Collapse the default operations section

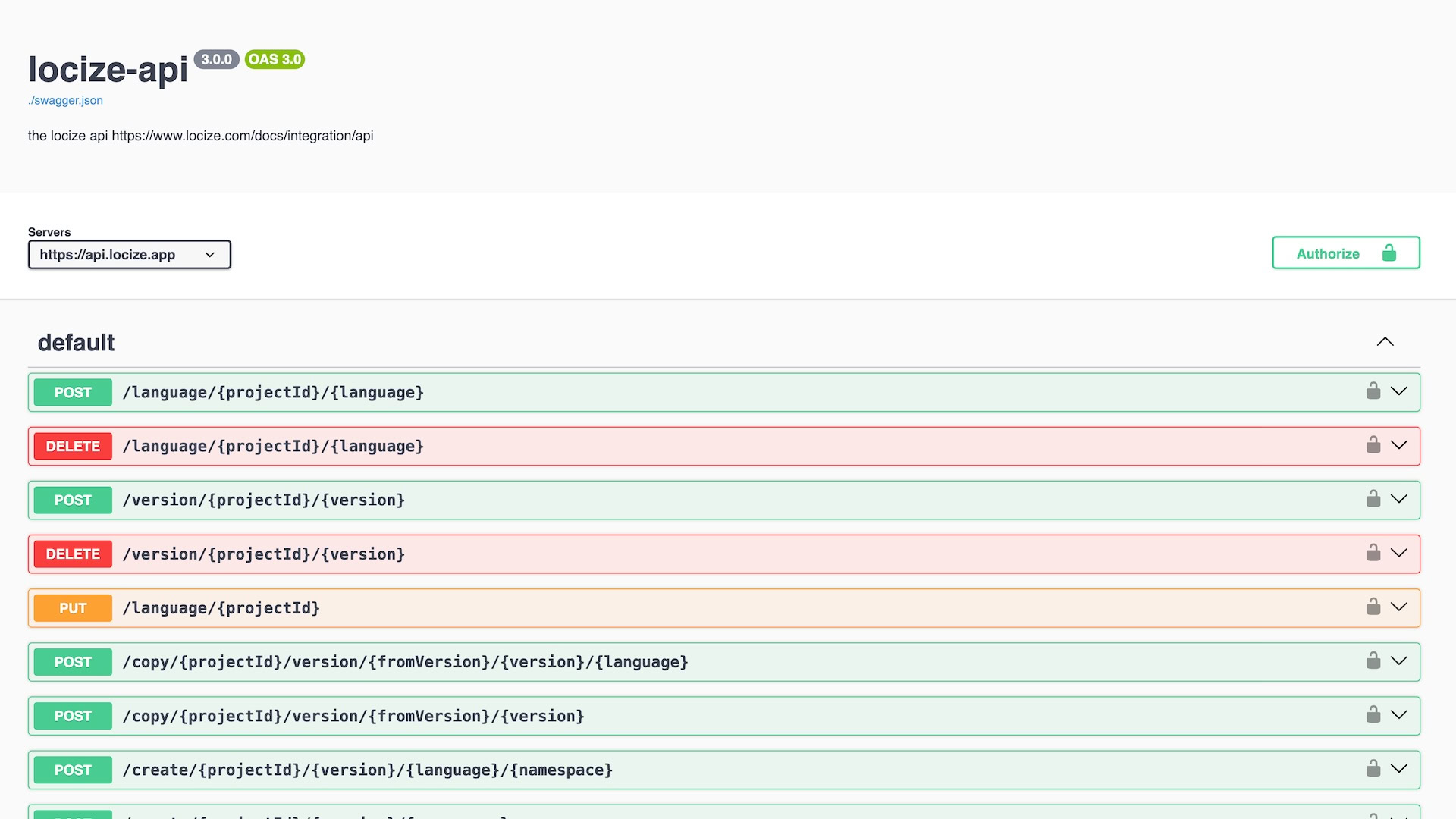coord(1385,341)
